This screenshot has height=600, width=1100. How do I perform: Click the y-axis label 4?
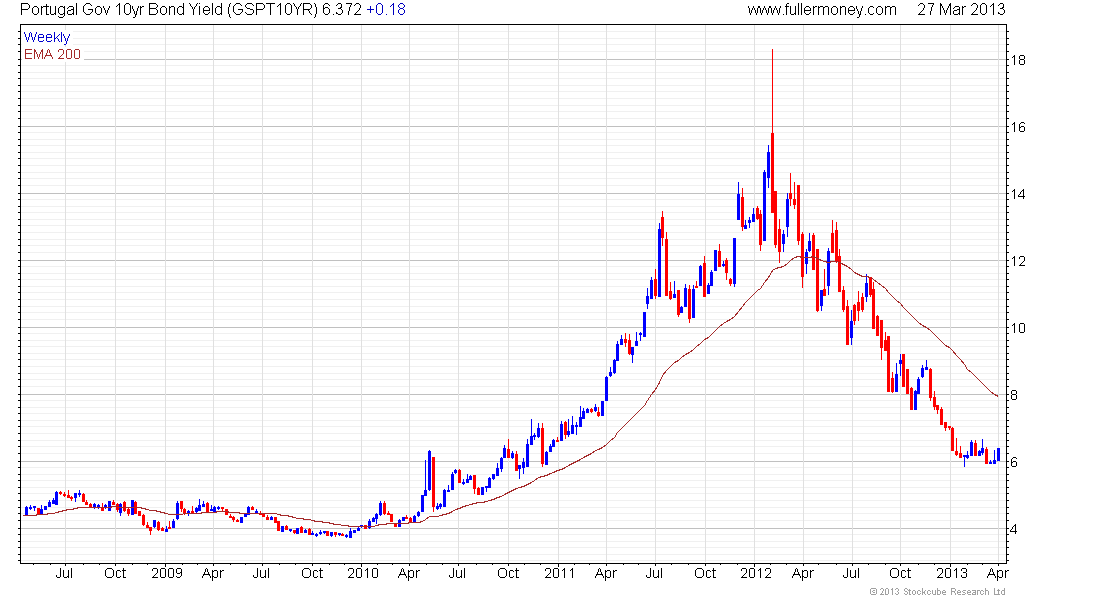[1014, 529]
